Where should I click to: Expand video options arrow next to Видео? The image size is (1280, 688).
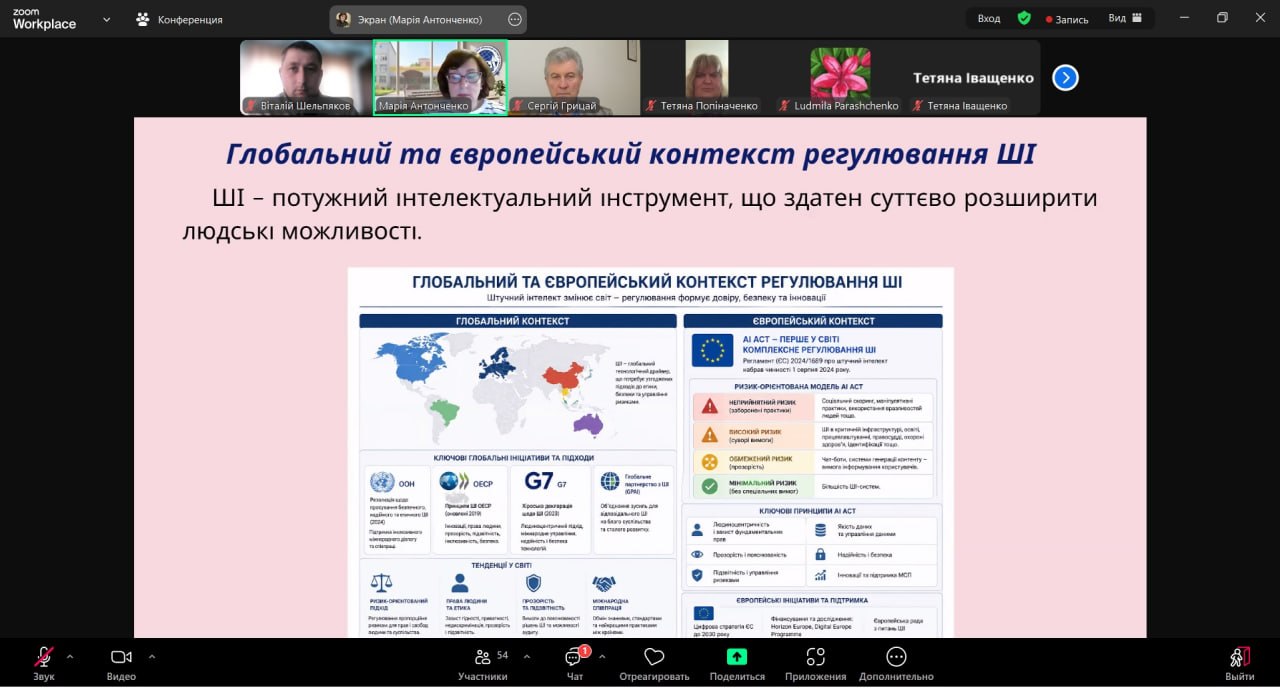(x=152, y=657)
